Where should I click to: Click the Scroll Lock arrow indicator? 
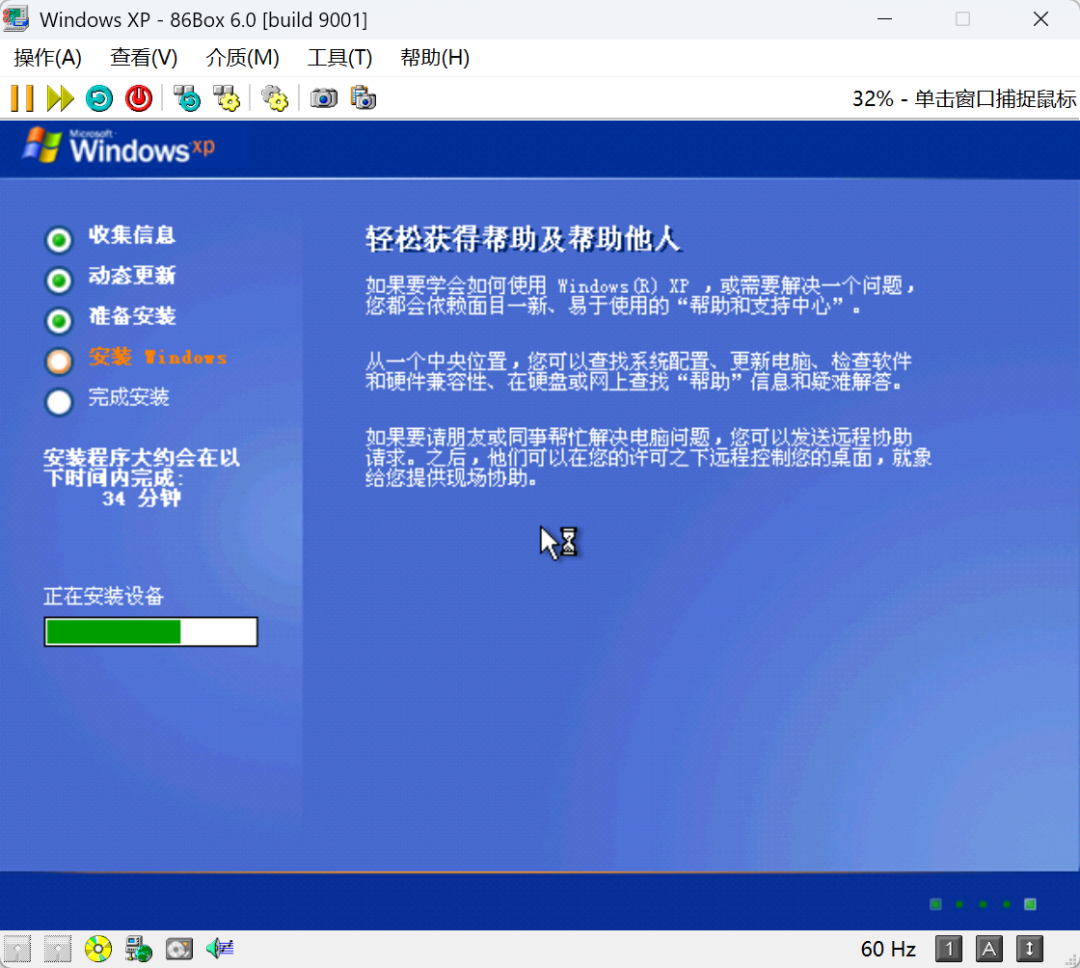(1030, 949)
